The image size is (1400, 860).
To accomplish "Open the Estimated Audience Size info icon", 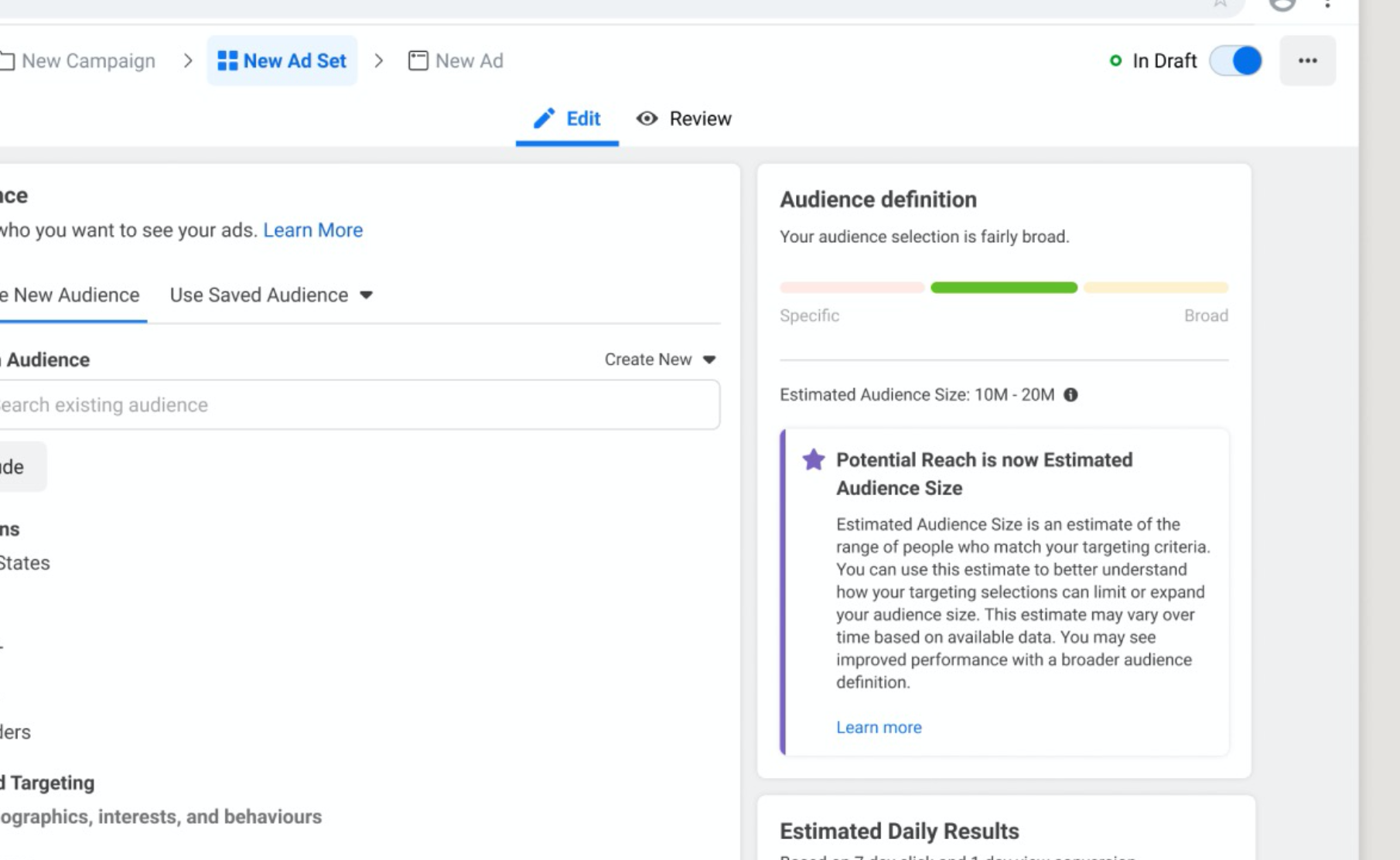I will tap(1071, 394).
